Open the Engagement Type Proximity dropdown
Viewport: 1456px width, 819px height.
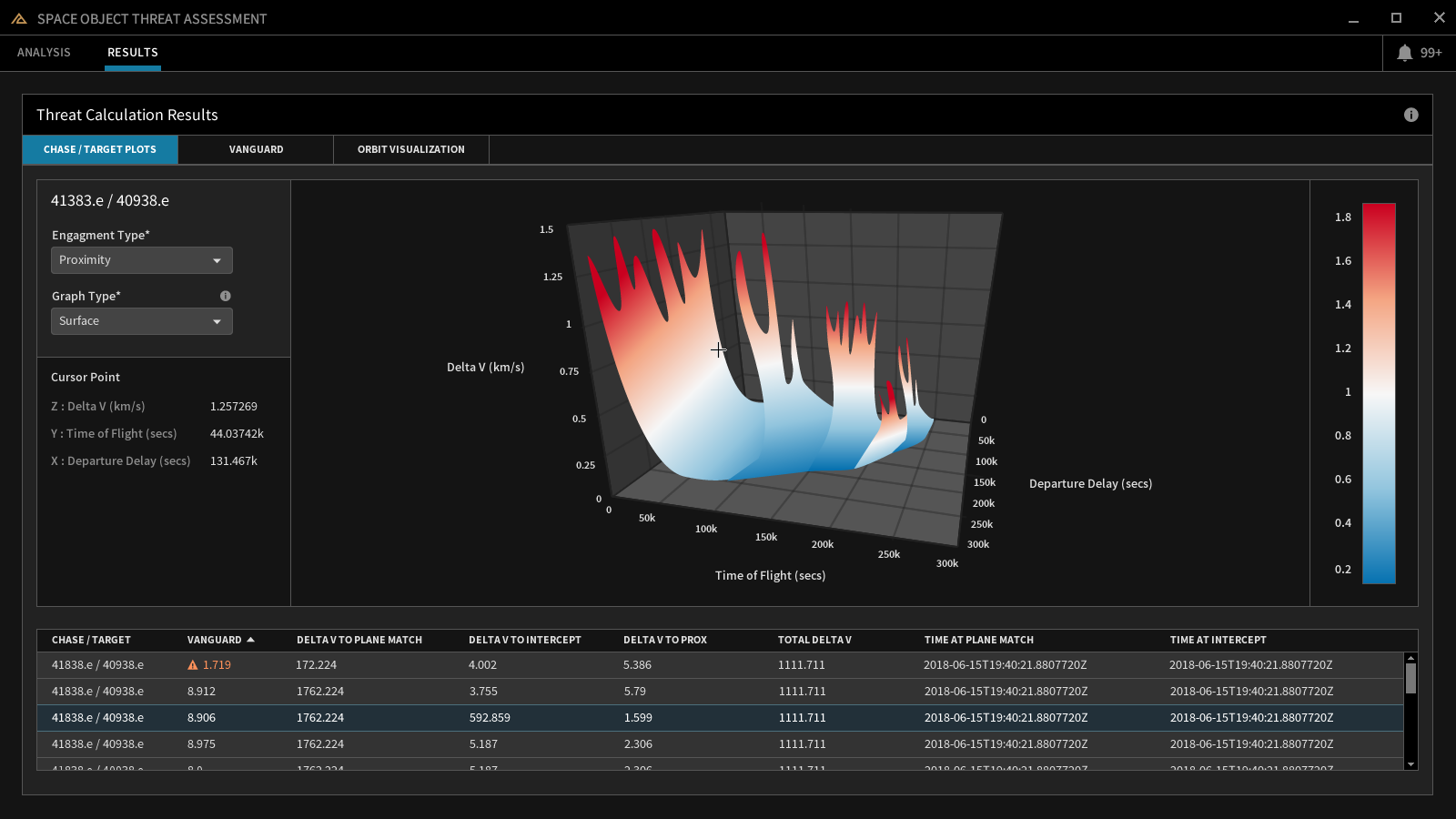coord(142,260)
